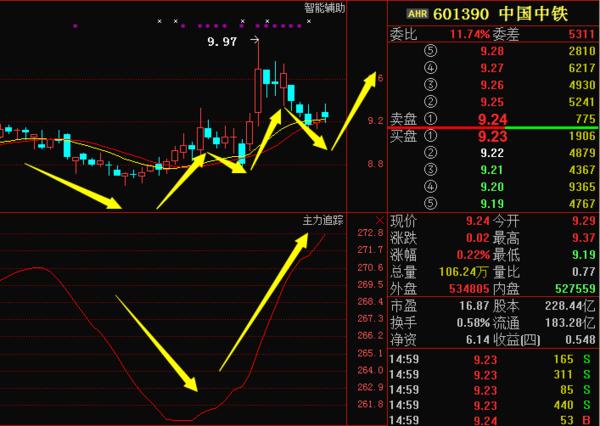Click the 换手 value 0.58%
Viewport: 600px width, 426px height.
473,323
